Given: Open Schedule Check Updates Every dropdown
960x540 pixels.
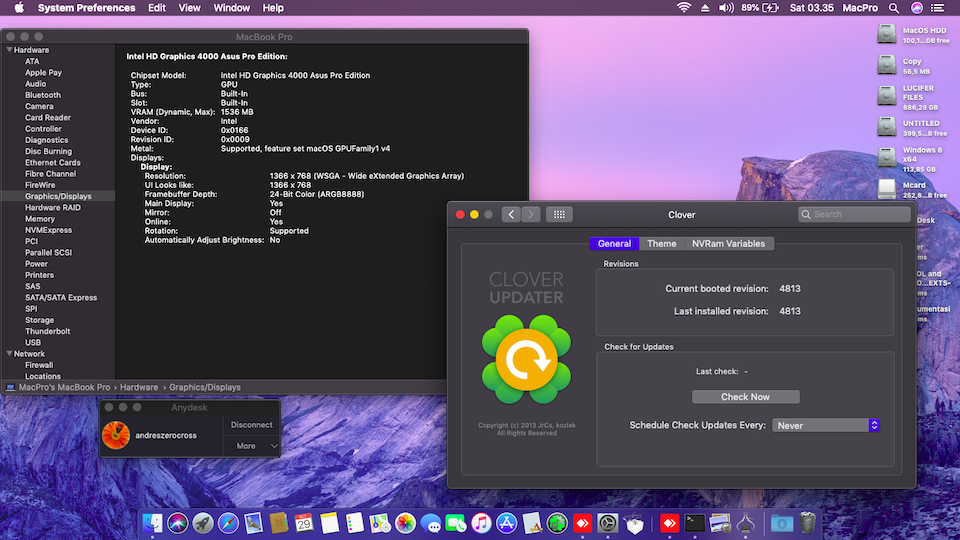Looking at the screenshot, I should (826, 425).
